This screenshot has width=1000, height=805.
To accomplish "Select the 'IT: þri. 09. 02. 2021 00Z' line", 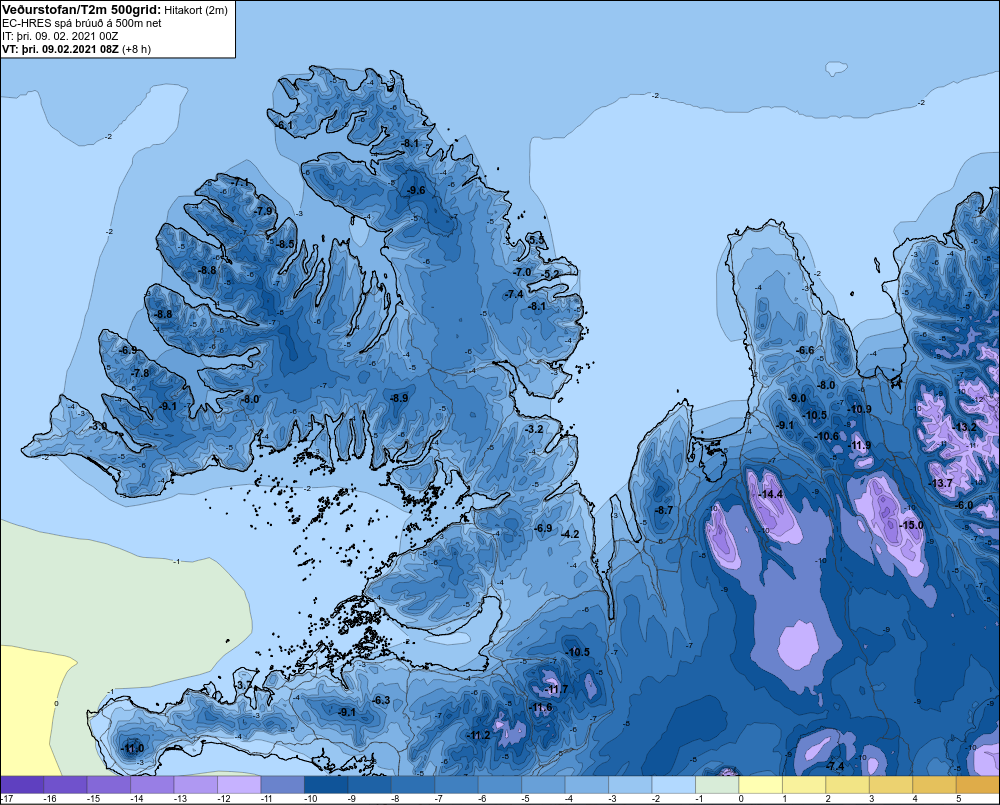I will (60, 36).
